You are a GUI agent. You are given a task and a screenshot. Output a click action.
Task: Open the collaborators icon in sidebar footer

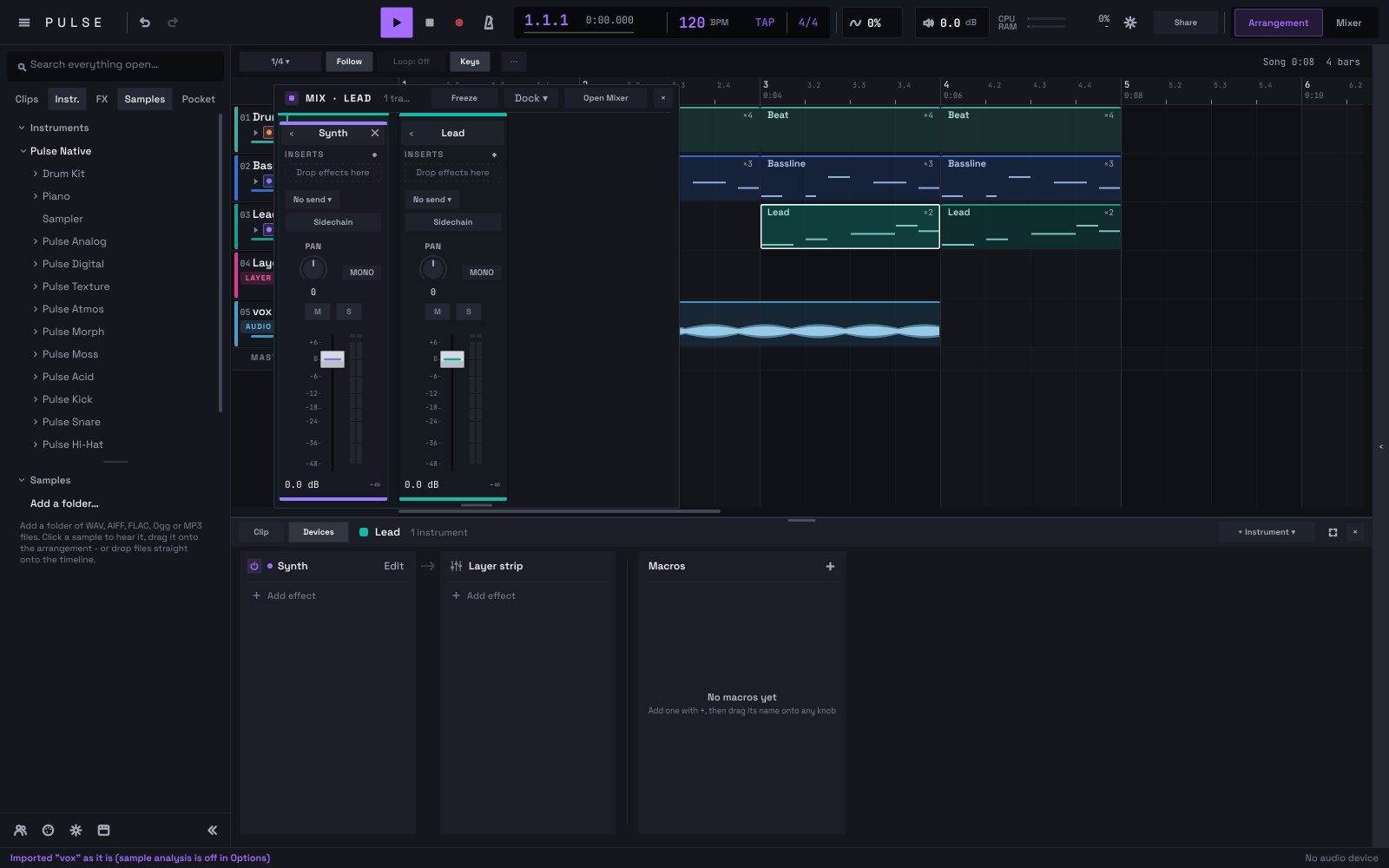[x=21, y=831]
